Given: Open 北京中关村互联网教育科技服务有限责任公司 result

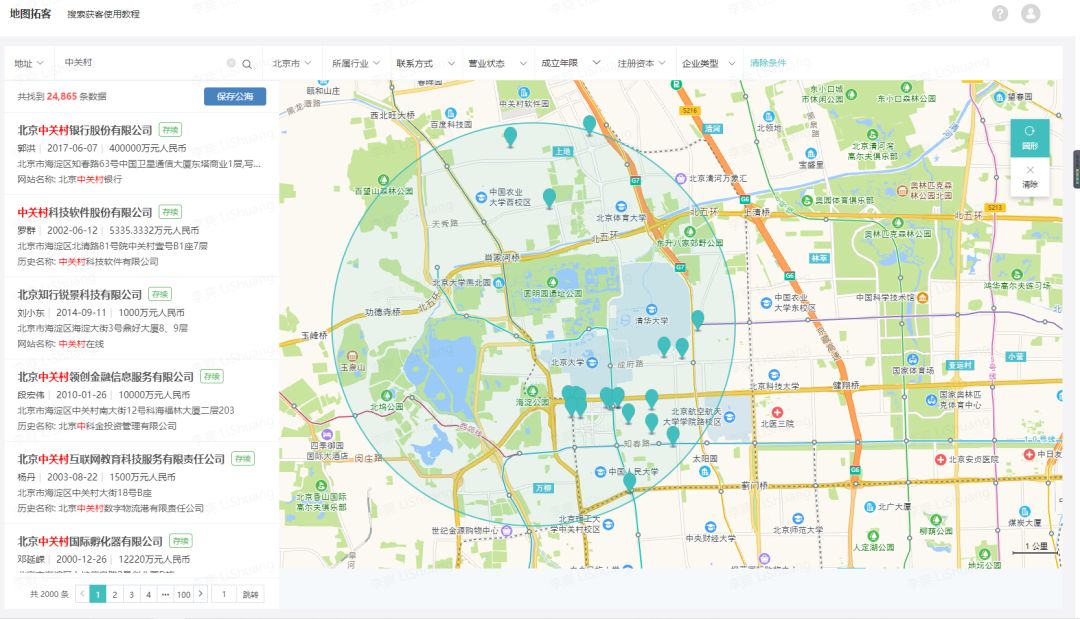Looking at the screenshot, I should point(121,459).
